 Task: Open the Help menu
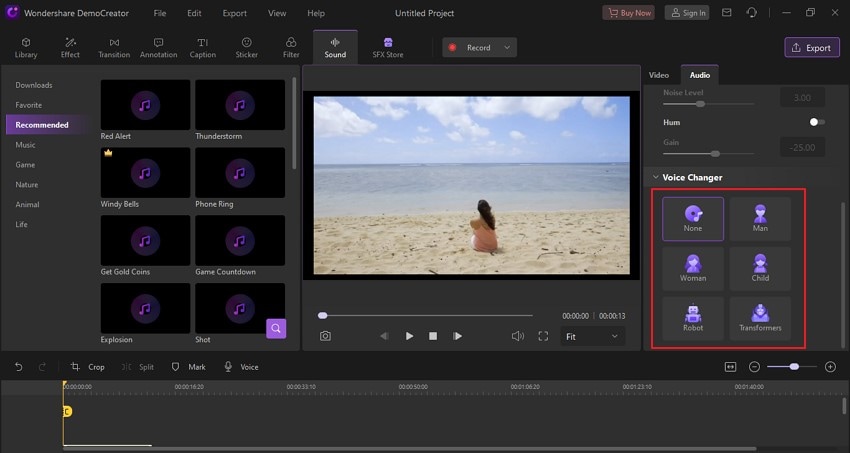316,13
